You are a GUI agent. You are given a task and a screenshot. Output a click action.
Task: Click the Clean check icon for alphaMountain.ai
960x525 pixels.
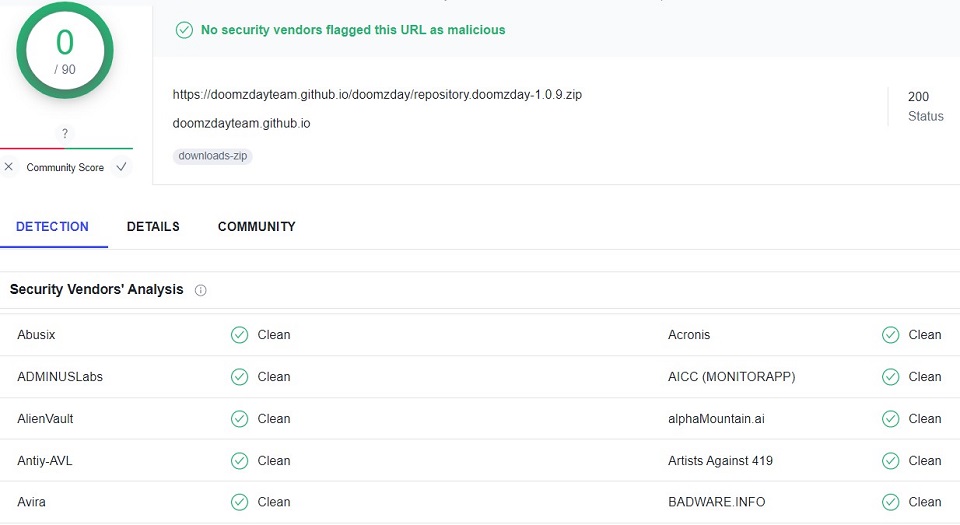tap(890, 419)
